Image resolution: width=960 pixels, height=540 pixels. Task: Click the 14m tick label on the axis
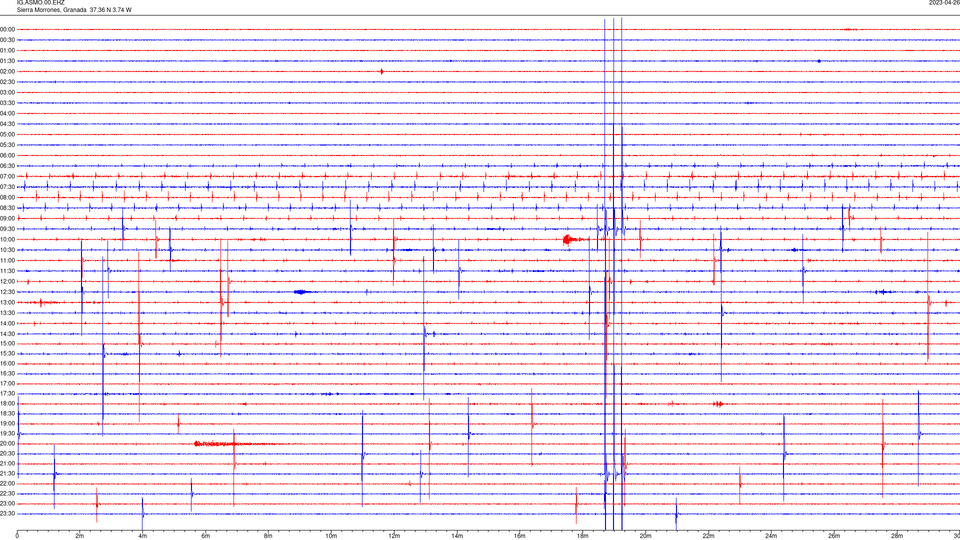(457, 536)
